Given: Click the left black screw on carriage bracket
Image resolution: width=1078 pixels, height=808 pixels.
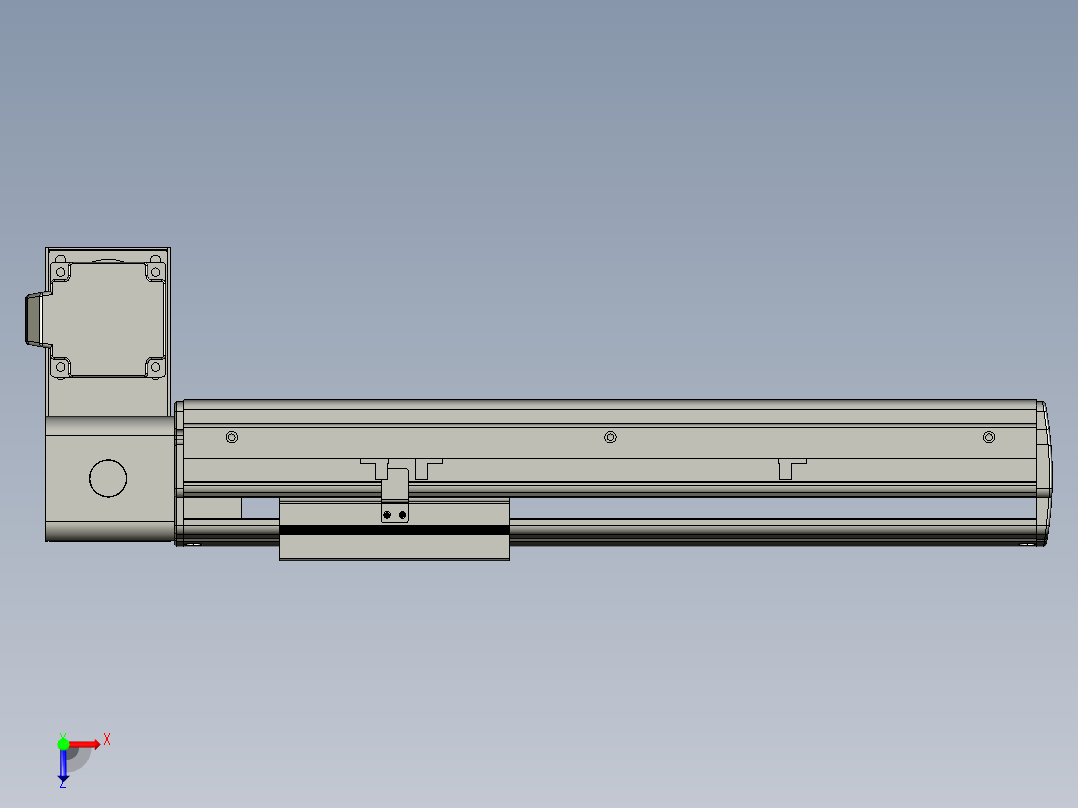Looking at the screenshot, I should tap(387, 514).
